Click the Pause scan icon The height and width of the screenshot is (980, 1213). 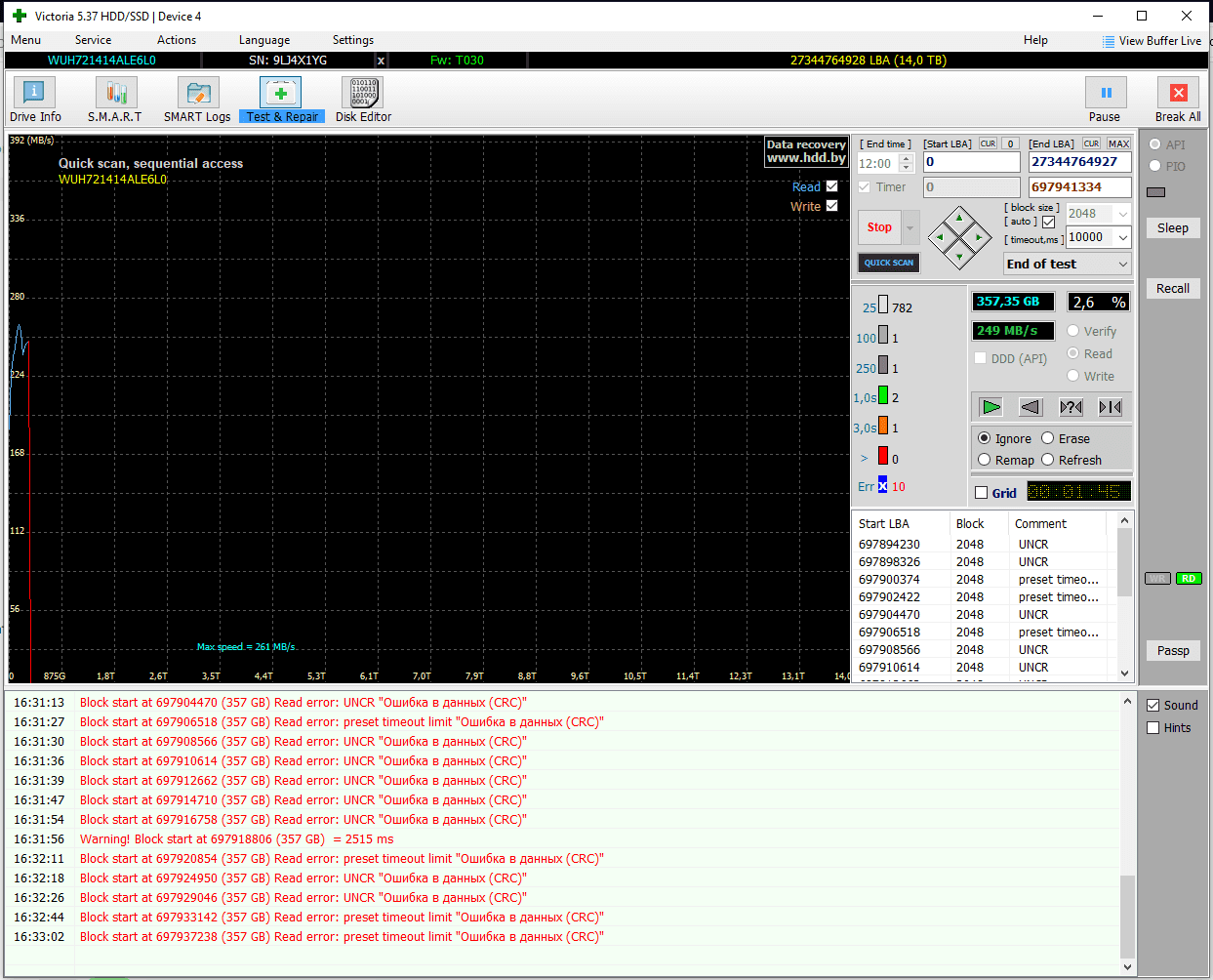[x=1106, y=94]
